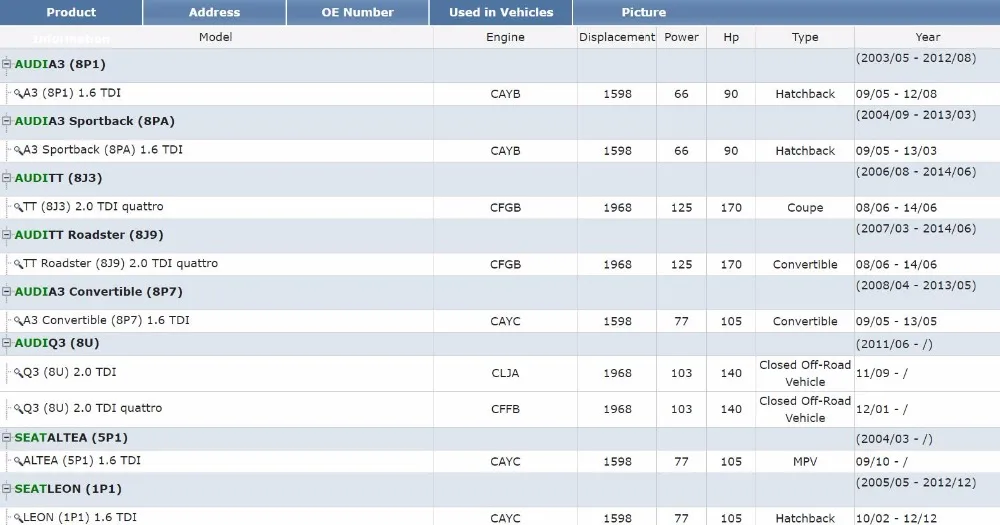Collapse the AUDI A3 Sportback (8PA) group
This screenshot has width=1000, height=525.
point(6,121)
